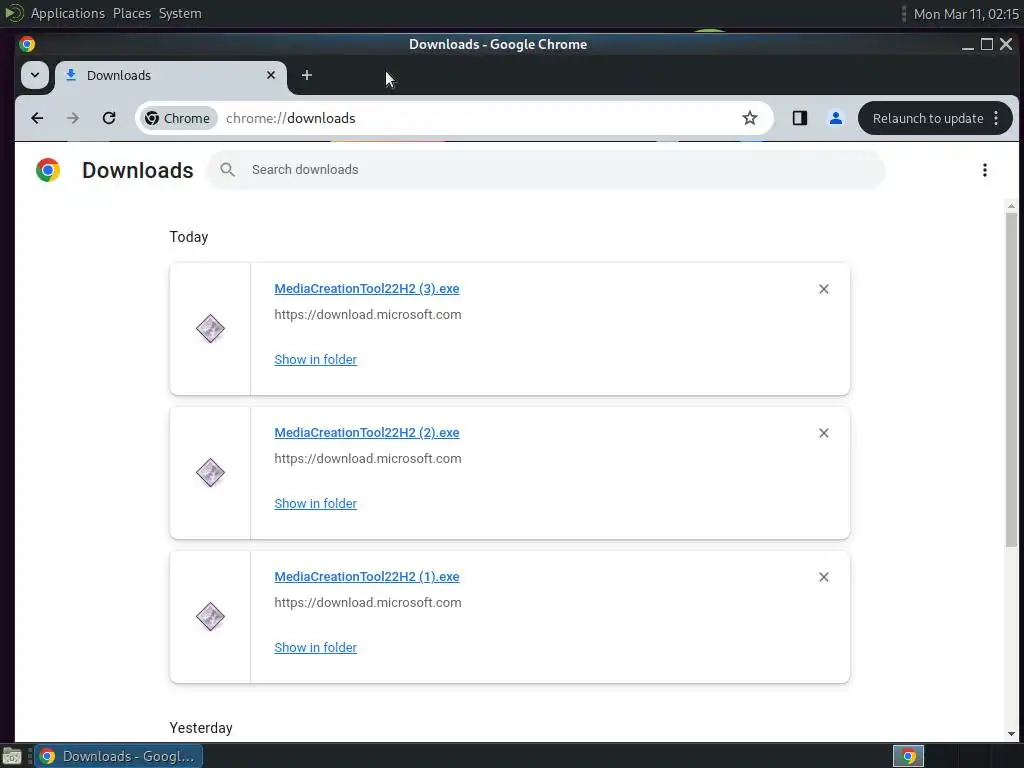
Task: Click the Relaunch to update button
Action: pyautogui.click(x=935, y=118)
